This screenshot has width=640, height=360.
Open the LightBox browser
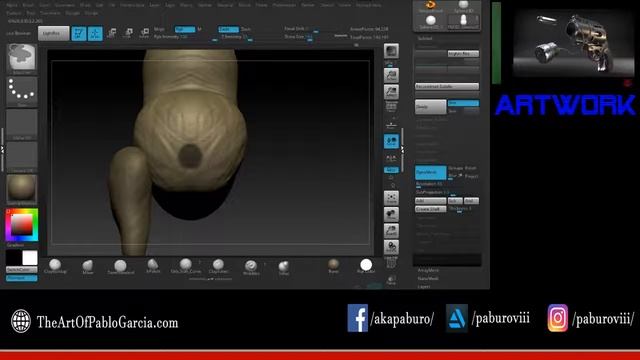[53, 33]
